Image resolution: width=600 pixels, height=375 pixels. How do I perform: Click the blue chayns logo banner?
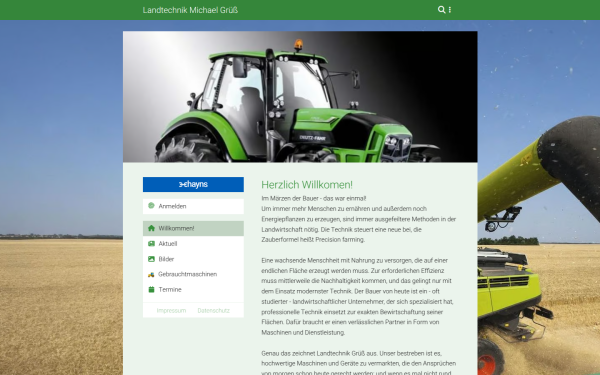pos(193,184)
